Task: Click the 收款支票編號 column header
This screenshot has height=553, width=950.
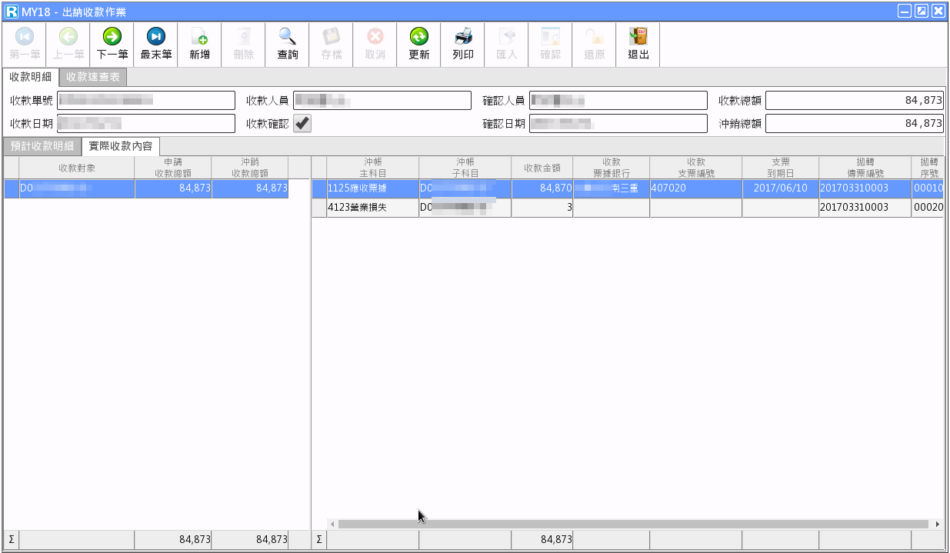Action: click(696, 168)
